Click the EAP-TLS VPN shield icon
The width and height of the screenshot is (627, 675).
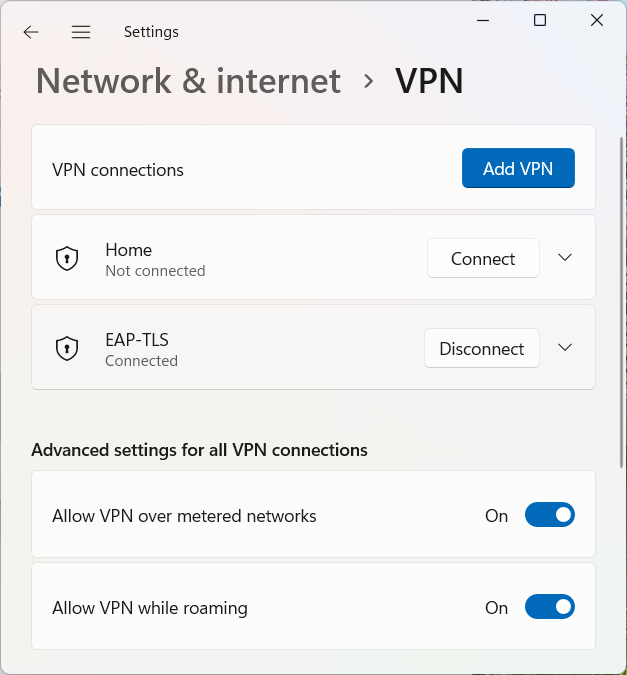point(67,348)
